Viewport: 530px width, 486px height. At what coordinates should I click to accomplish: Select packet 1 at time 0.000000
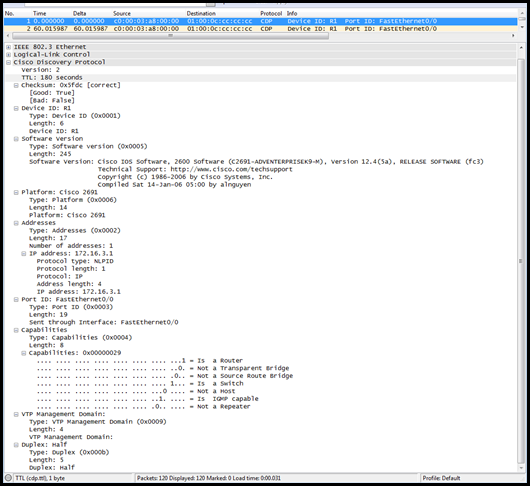coord(260,21)
